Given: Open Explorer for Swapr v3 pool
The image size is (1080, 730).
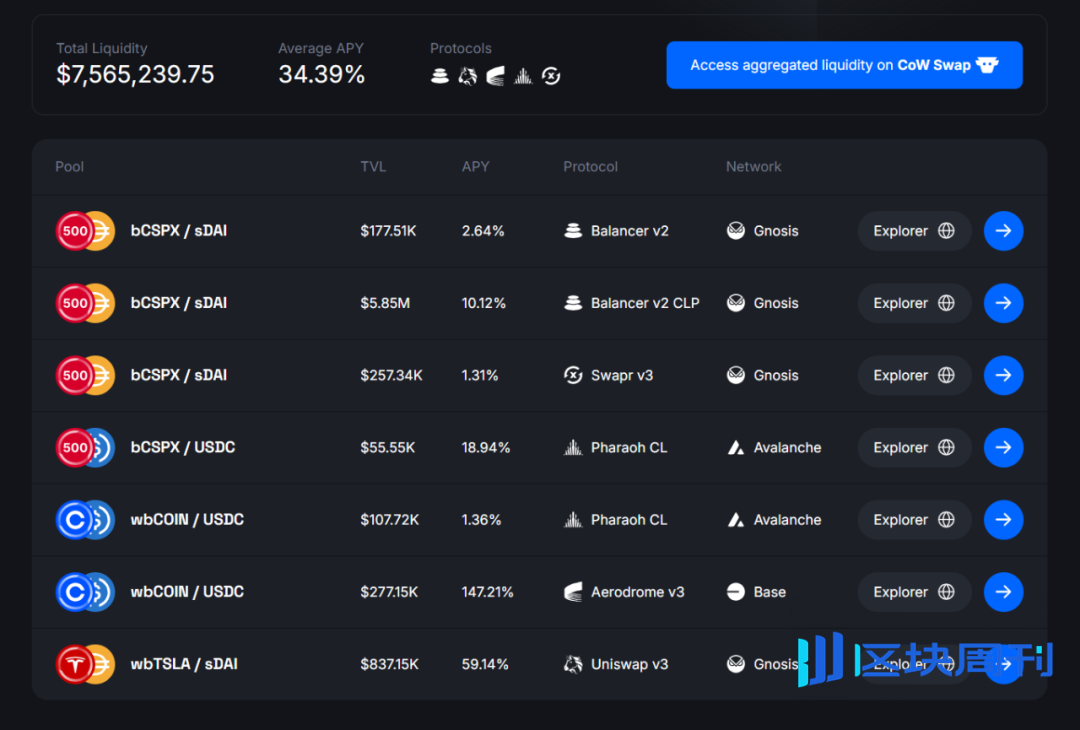Looking at the screenshot, I should click(x=914, y=375).
